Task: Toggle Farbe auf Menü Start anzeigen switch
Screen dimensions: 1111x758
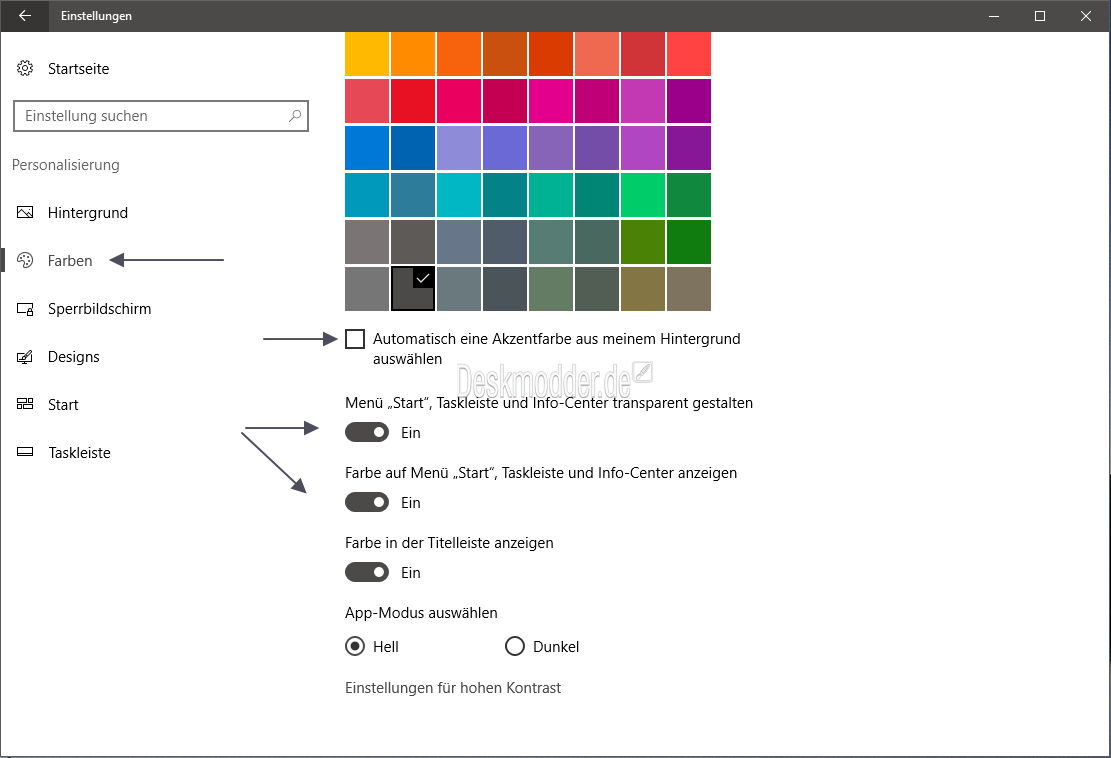Action: point(367,502)
